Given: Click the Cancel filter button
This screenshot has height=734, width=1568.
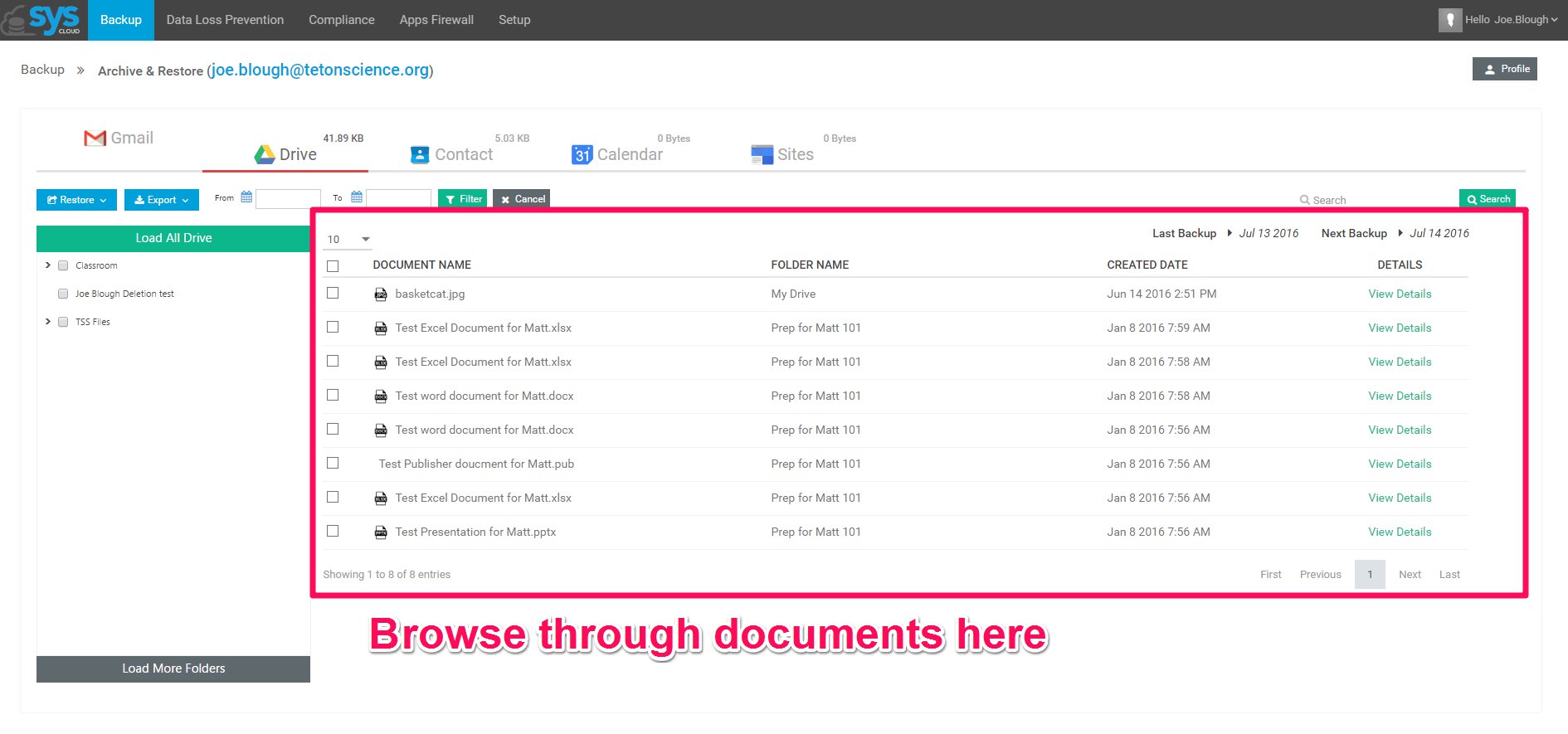Looking at the screenshot, I should pos(522,199).
